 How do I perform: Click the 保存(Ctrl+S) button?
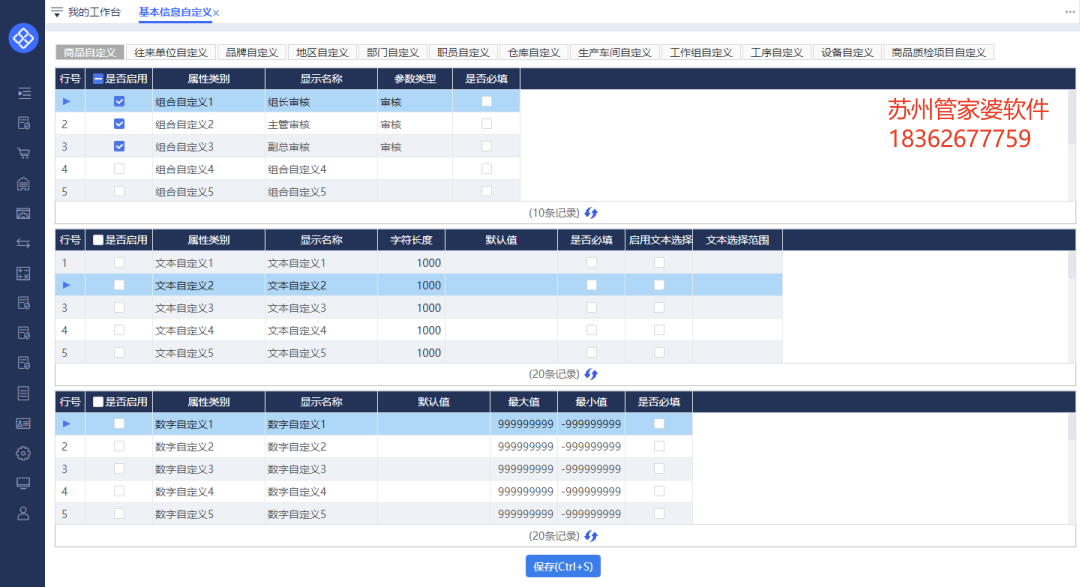[561, 565]
